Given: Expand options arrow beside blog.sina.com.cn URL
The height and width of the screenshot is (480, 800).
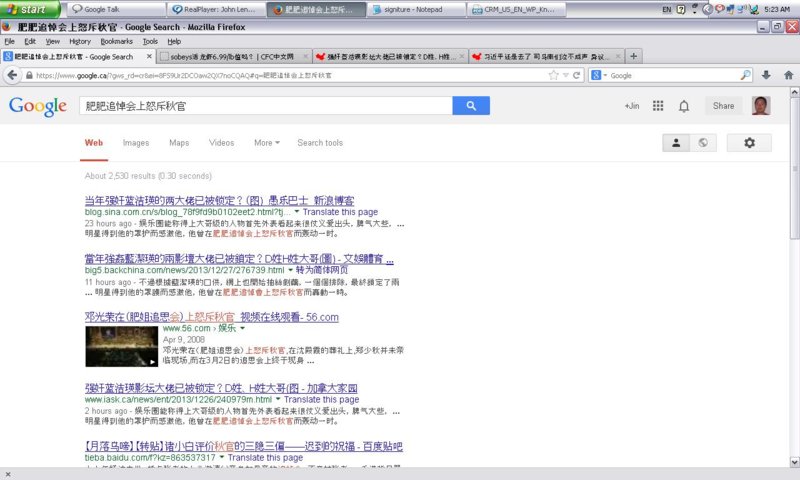Looking at the screenshot, I should 296,212.
